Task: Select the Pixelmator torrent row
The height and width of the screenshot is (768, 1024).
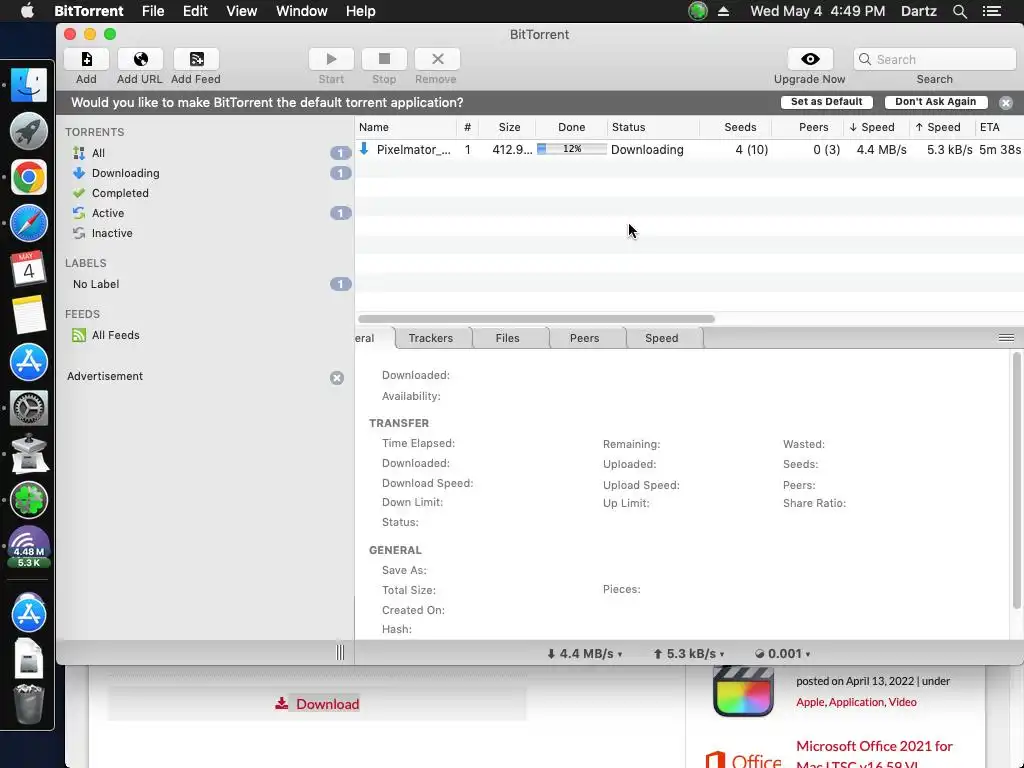Action: click(690, 150)
